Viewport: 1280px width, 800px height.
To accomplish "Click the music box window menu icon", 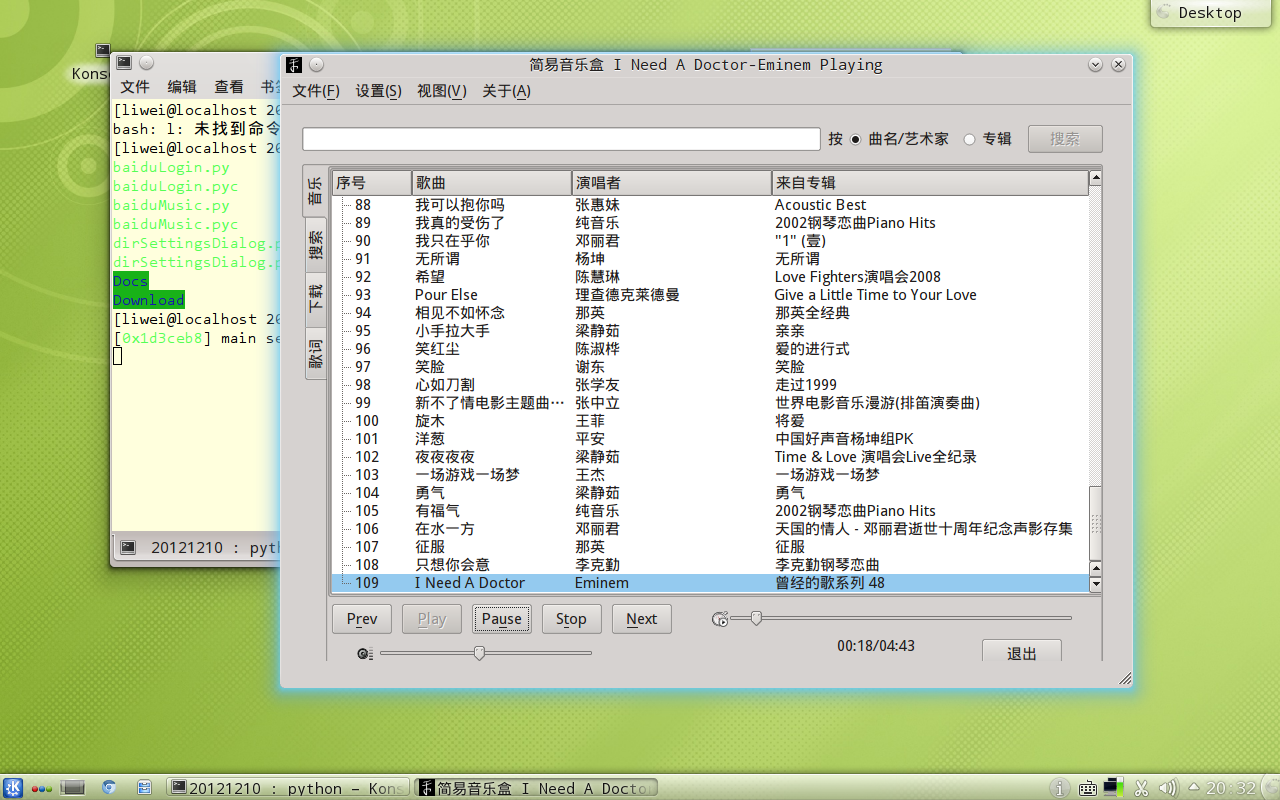I will (294, 65).
